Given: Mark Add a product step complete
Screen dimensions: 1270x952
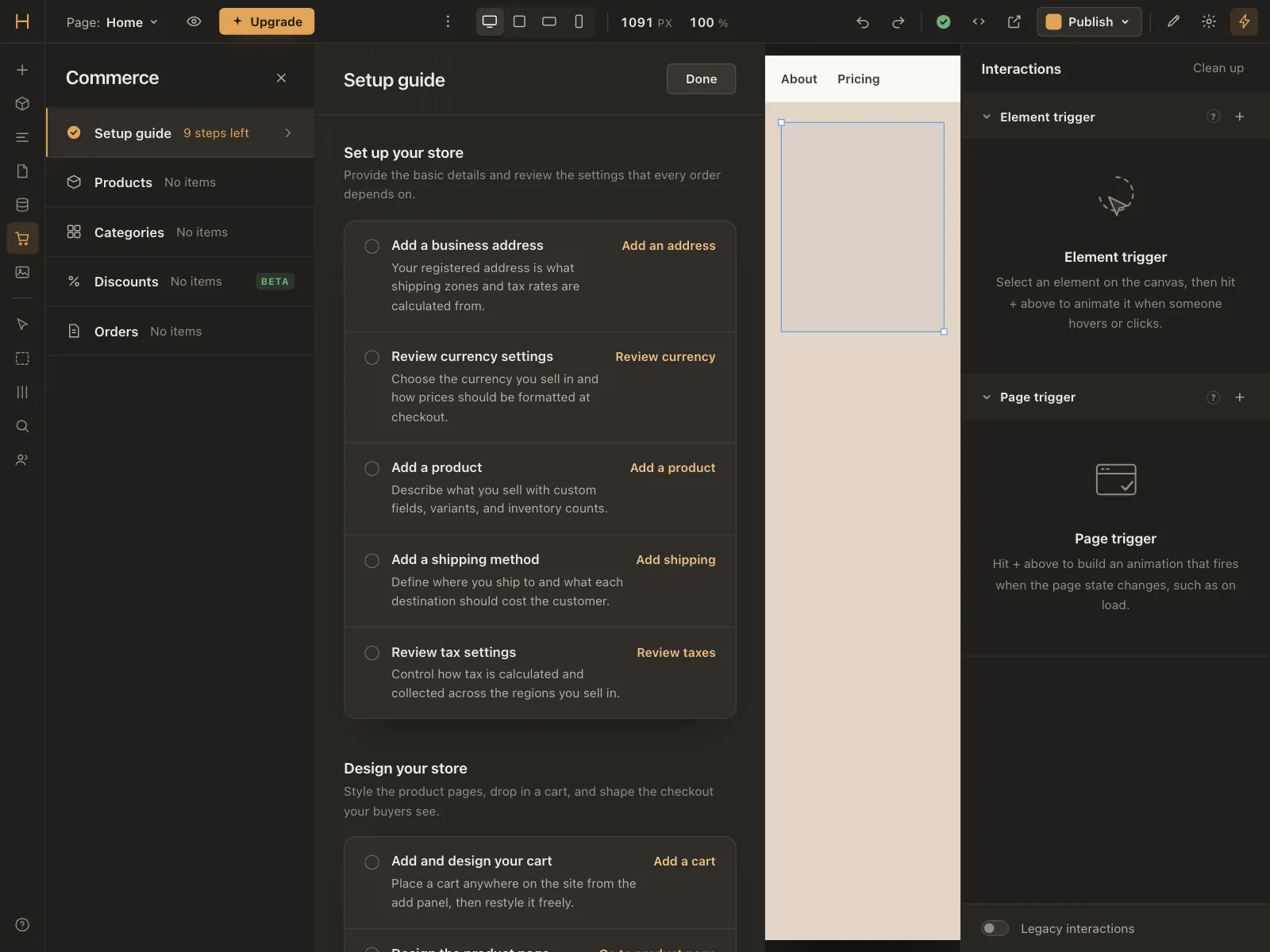Looking at the screenshot, I should pyautogui.click(x=371, y=468).
